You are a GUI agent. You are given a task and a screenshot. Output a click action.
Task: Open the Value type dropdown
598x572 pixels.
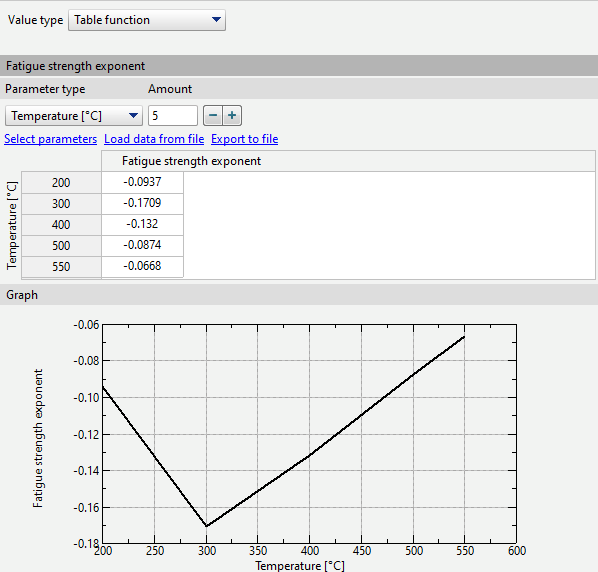pos(147,20)
